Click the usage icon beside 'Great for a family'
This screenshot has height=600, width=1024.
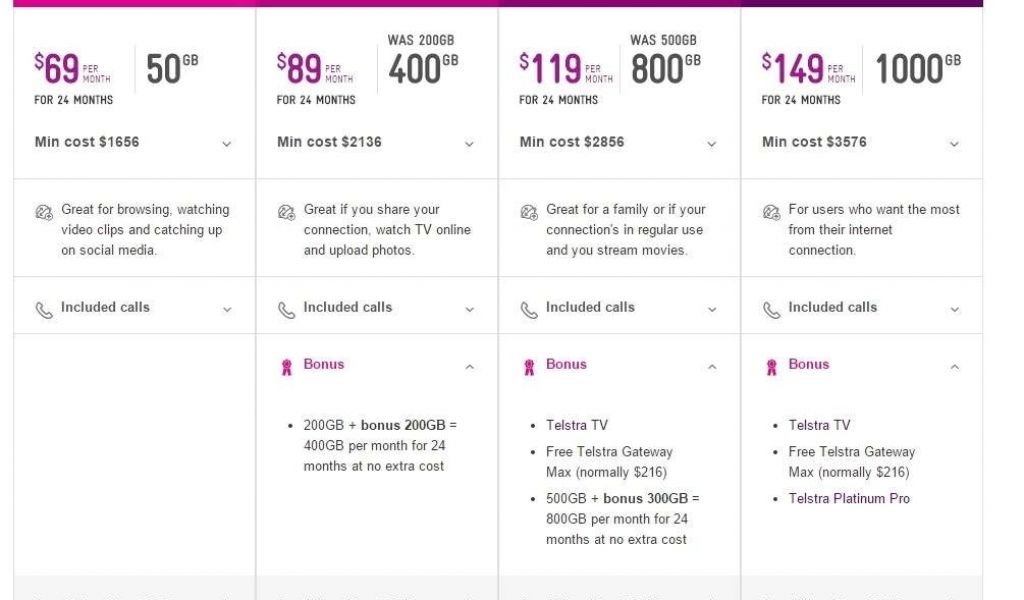click(x=529, y=212)
